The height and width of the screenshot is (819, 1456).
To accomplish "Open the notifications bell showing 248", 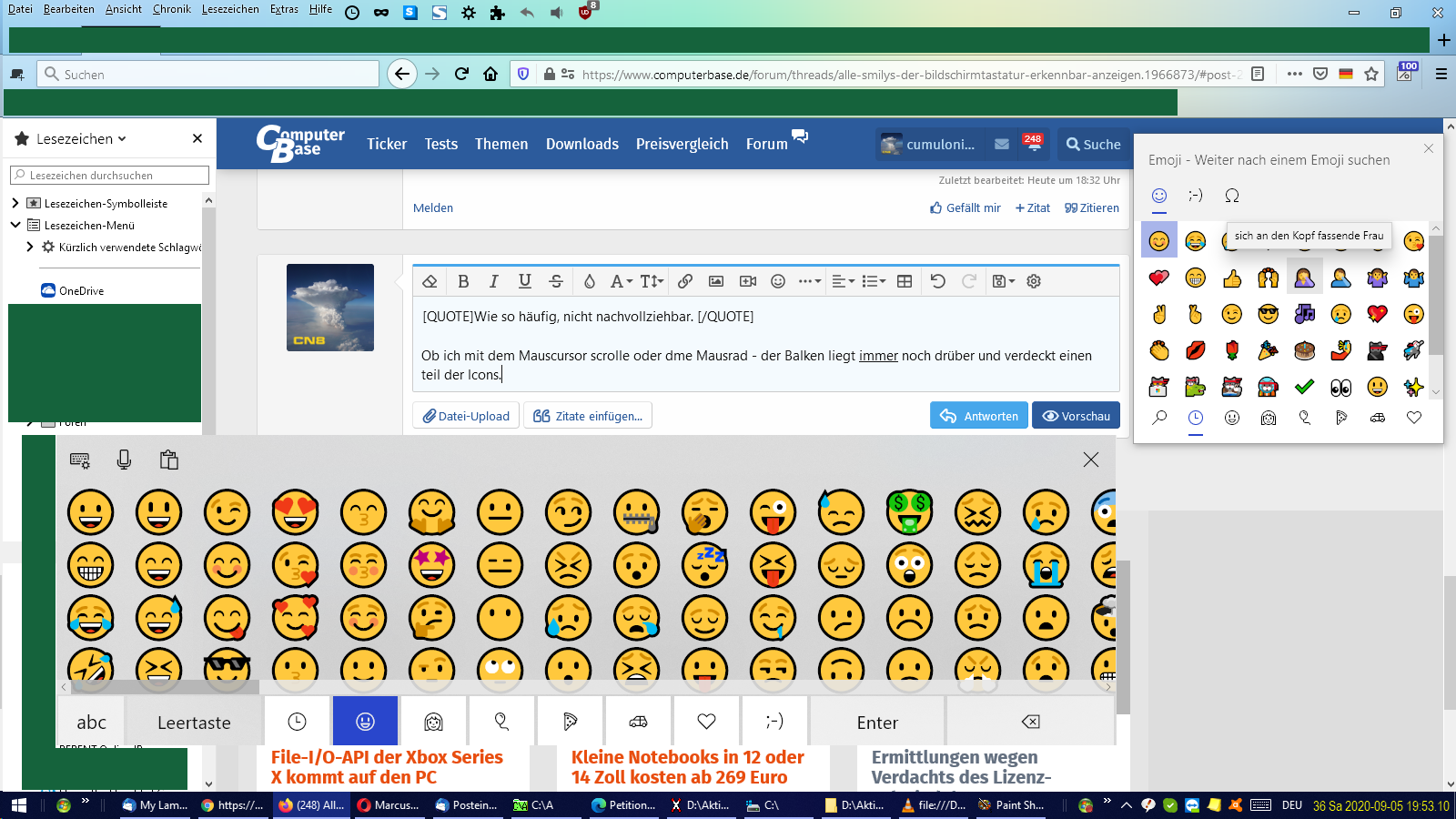I will pyautogui.click(x=1032, y=143).
